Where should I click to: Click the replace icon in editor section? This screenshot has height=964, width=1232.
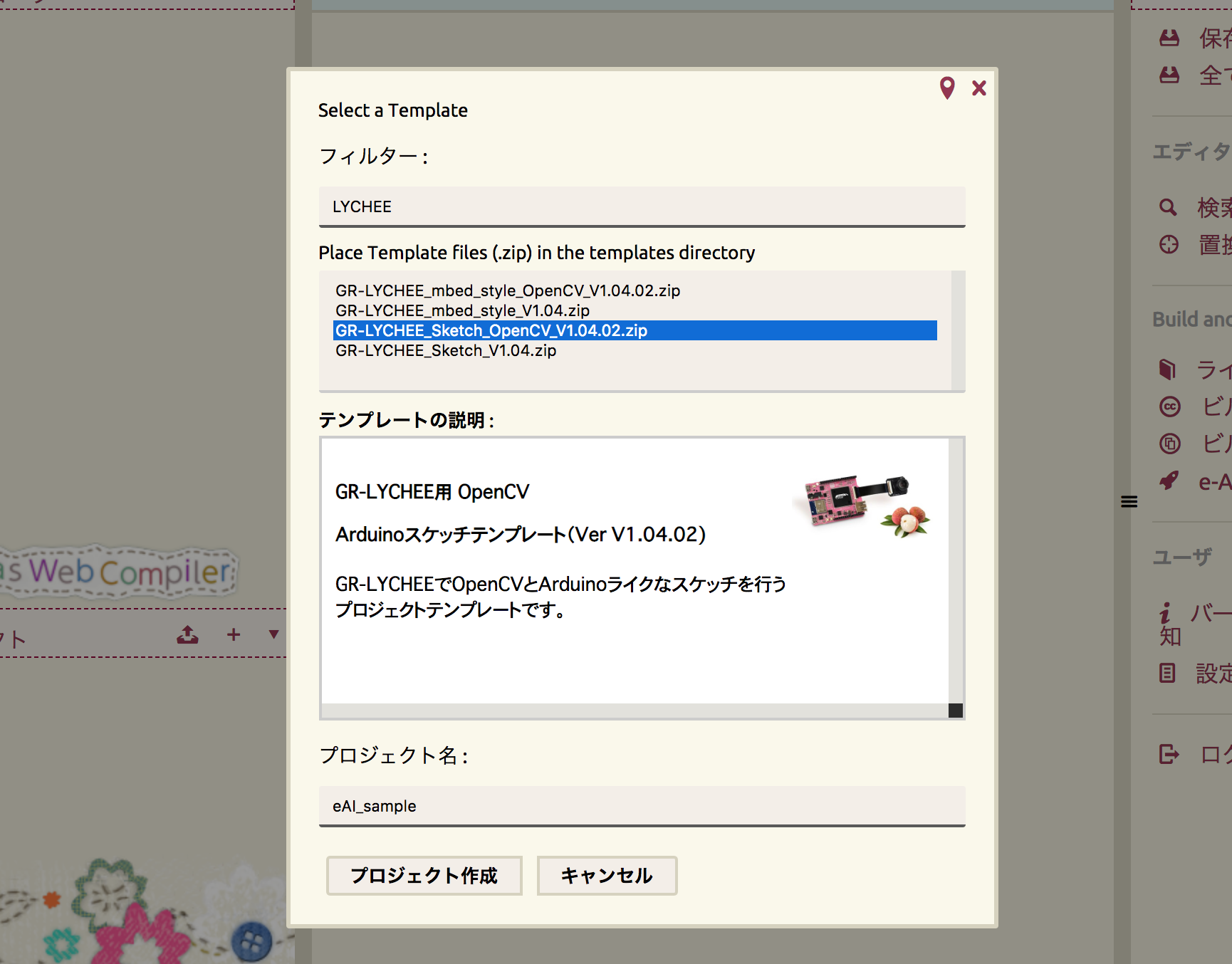click(x=1169, y=244)
